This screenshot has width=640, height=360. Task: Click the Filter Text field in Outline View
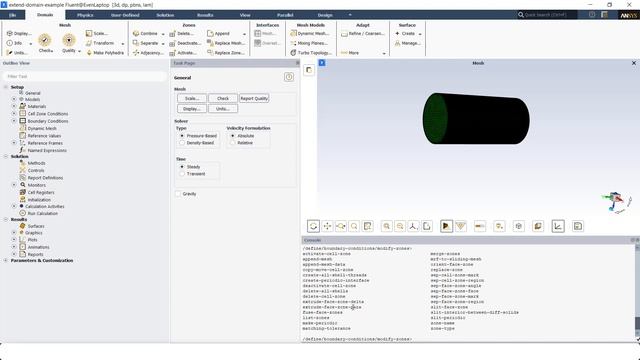84,76
